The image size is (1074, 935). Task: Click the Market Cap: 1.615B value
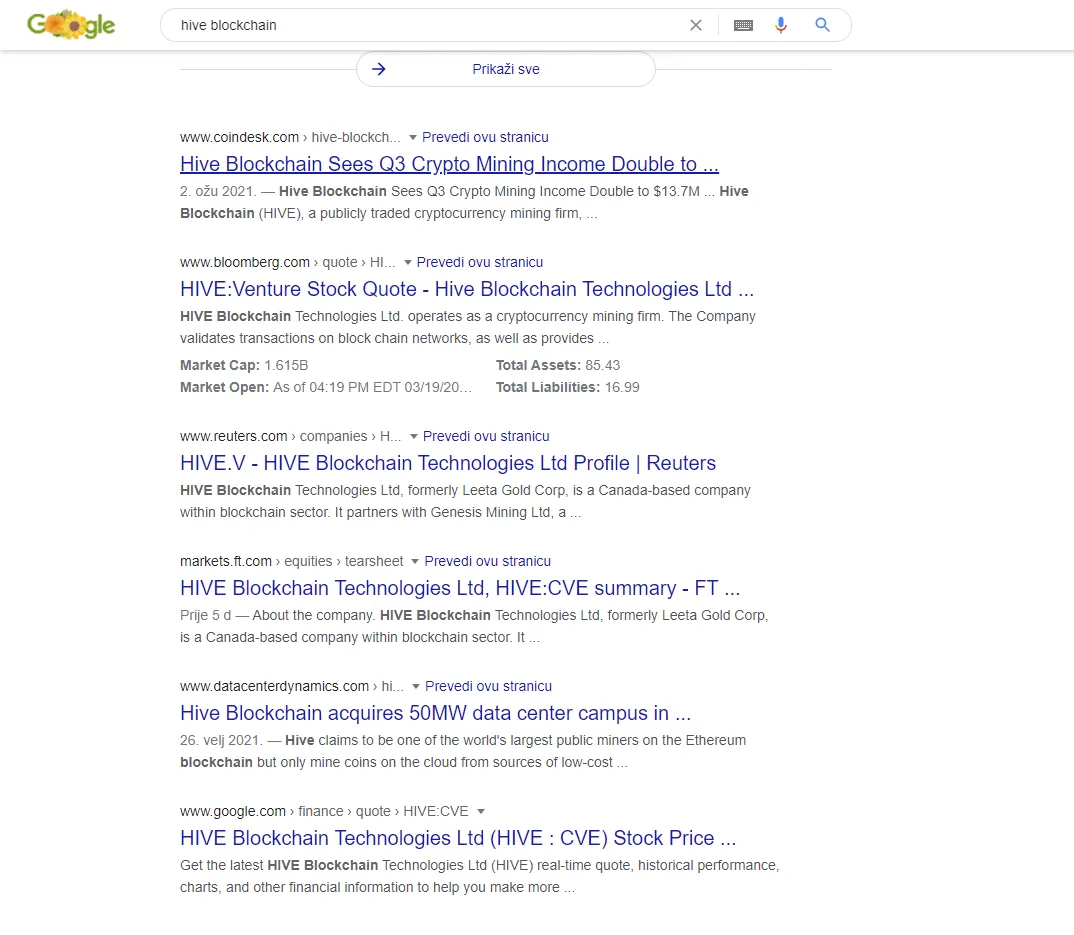point(244,365)
